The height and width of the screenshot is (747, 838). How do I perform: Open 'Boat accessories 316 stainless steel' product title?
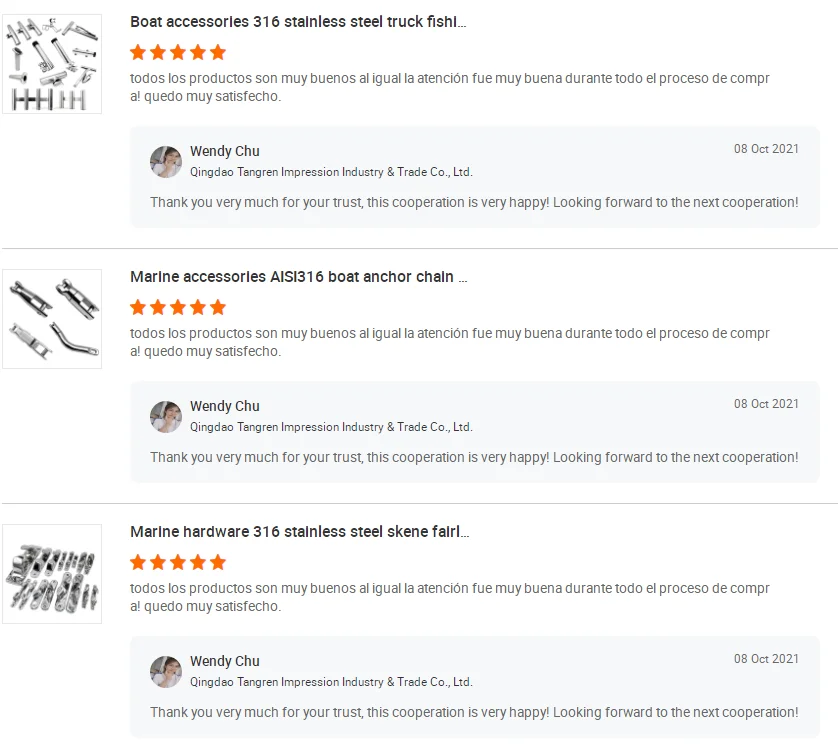298,21
